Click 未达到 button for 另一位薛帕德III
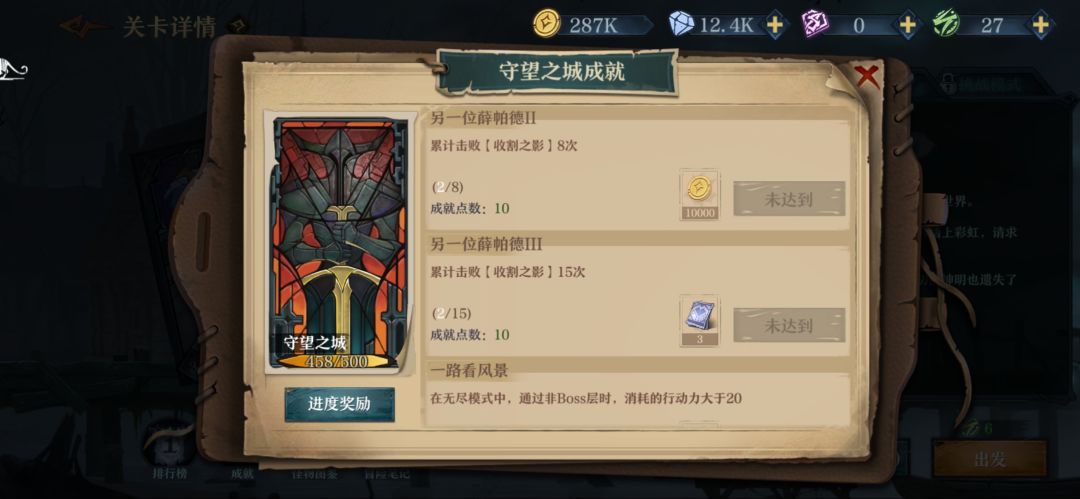Viewport: 1080px width, 499px height. [789, 325]
